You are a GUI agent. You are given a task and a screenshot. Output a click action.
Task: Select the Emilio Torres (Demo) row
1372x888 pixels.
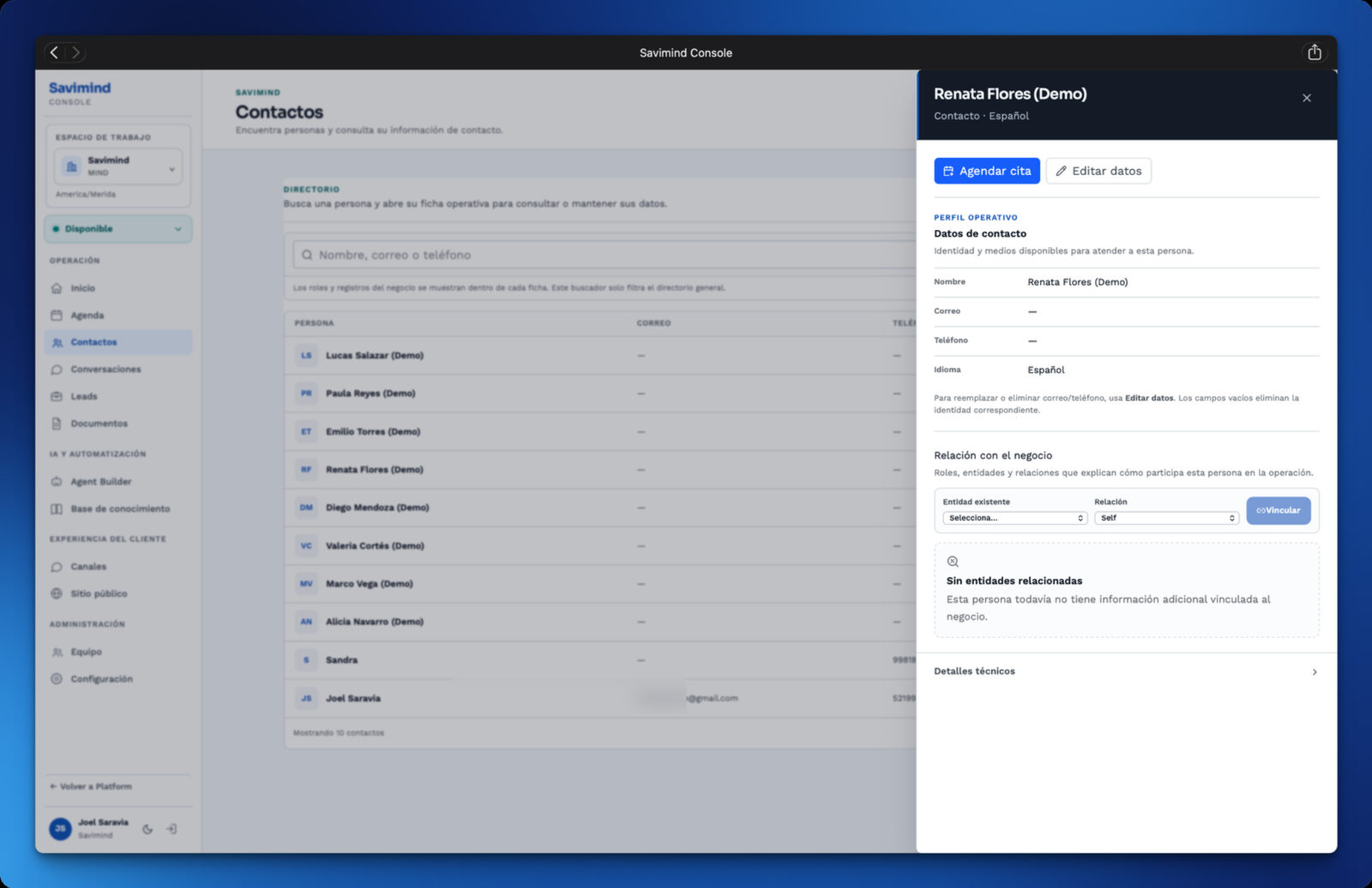[600, 432]
